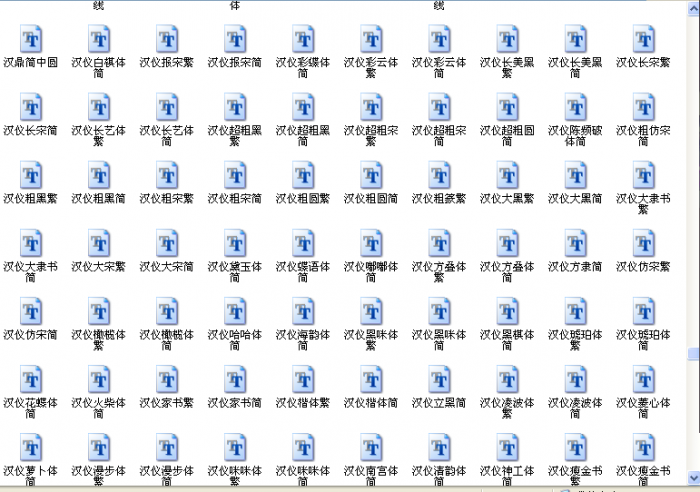Select the 汉仪嘟嘟体简 font icon
This screenshot has width=700, height=492.
click(x=371, y=244)
